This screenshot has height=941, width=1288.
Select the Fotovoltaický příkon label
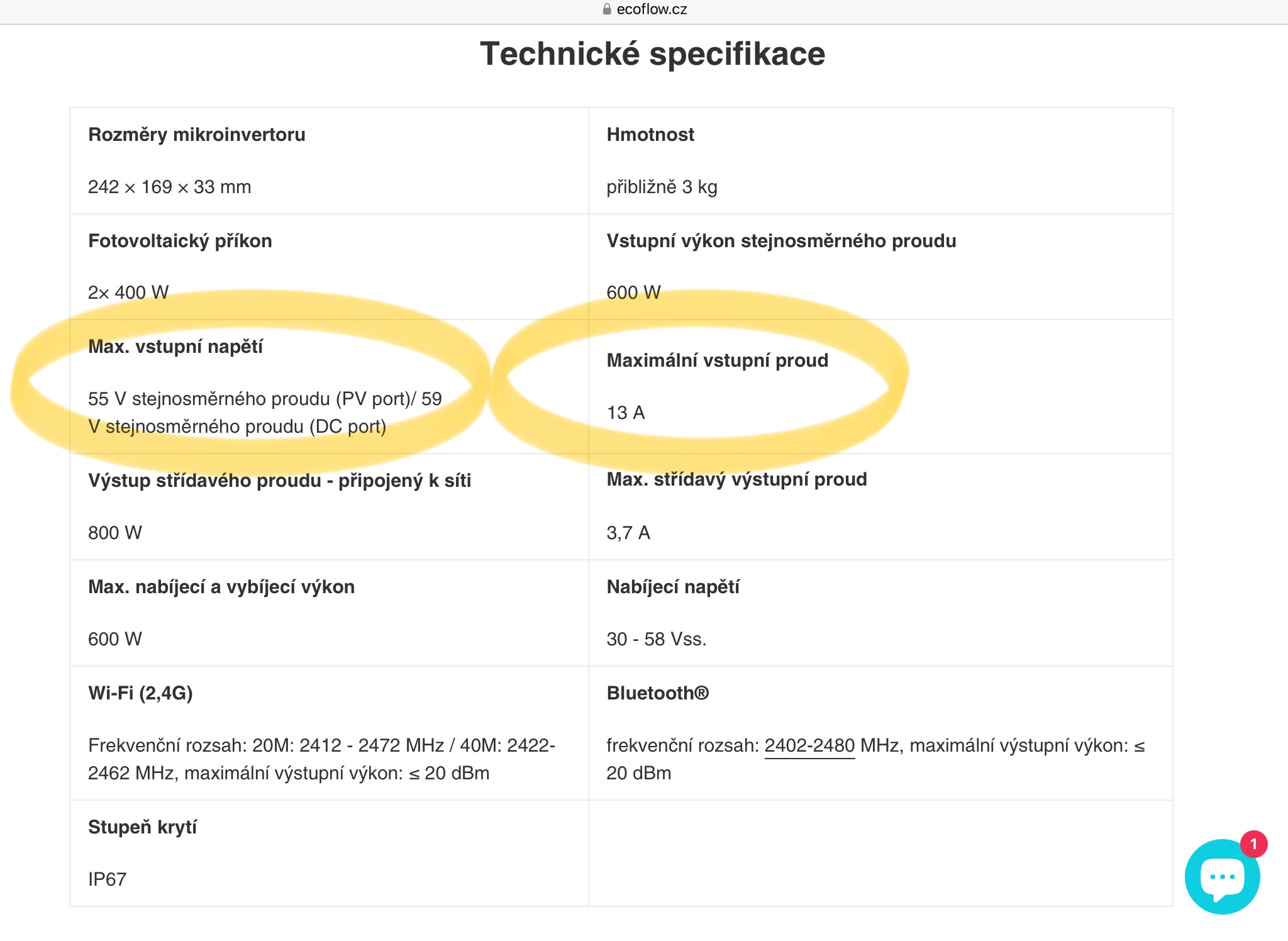pyautogui.click(x=180, y=241)
